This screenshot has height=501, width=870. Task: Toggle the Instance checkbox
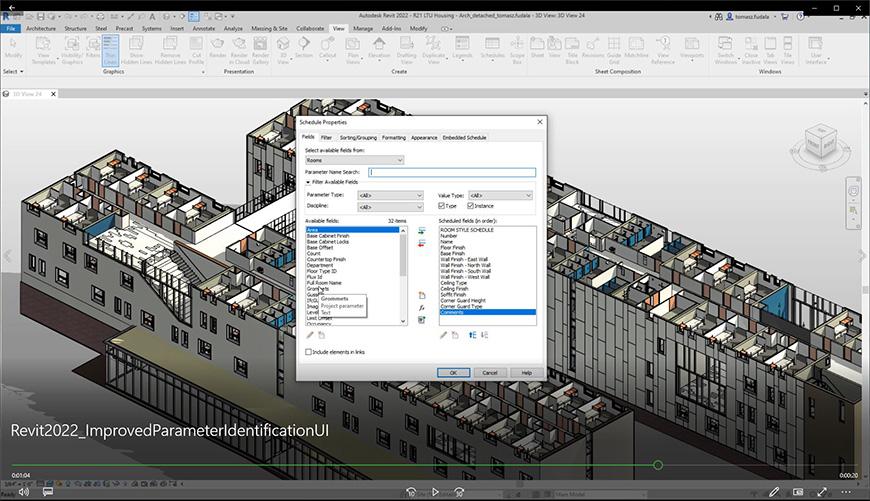click(x=471, y=206)
